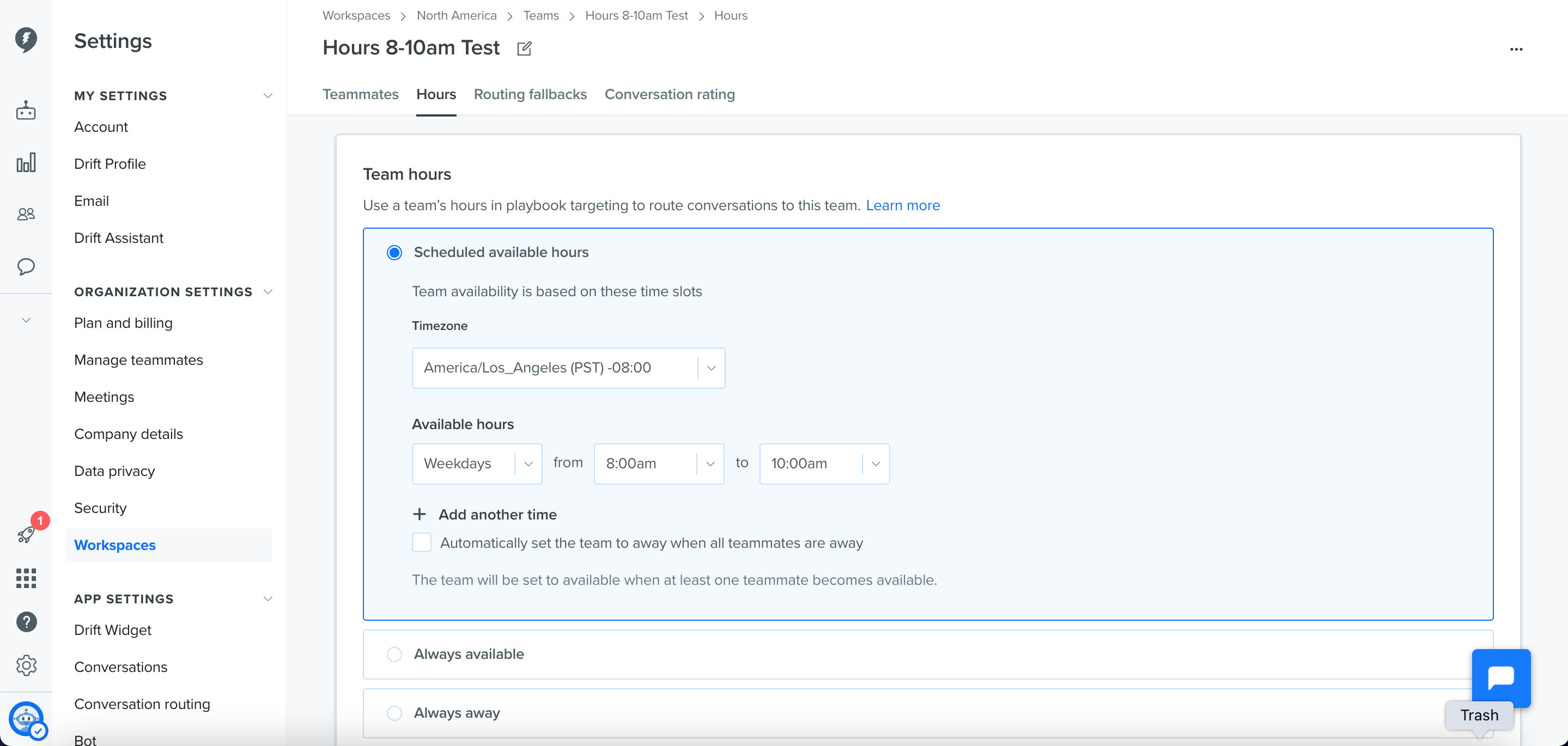Open the Weekdays day selector dropdown

477,464
